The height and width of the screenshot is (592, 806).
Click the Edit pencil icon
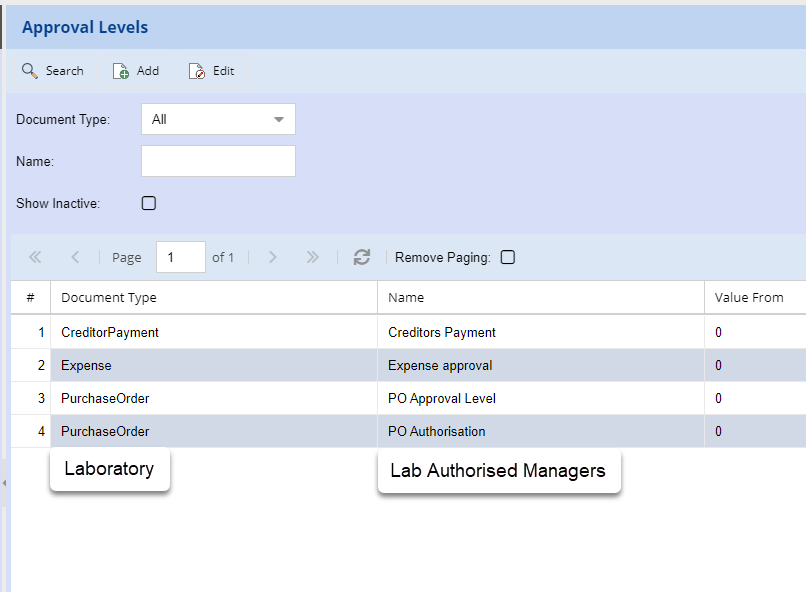click(x=197, y=71)
